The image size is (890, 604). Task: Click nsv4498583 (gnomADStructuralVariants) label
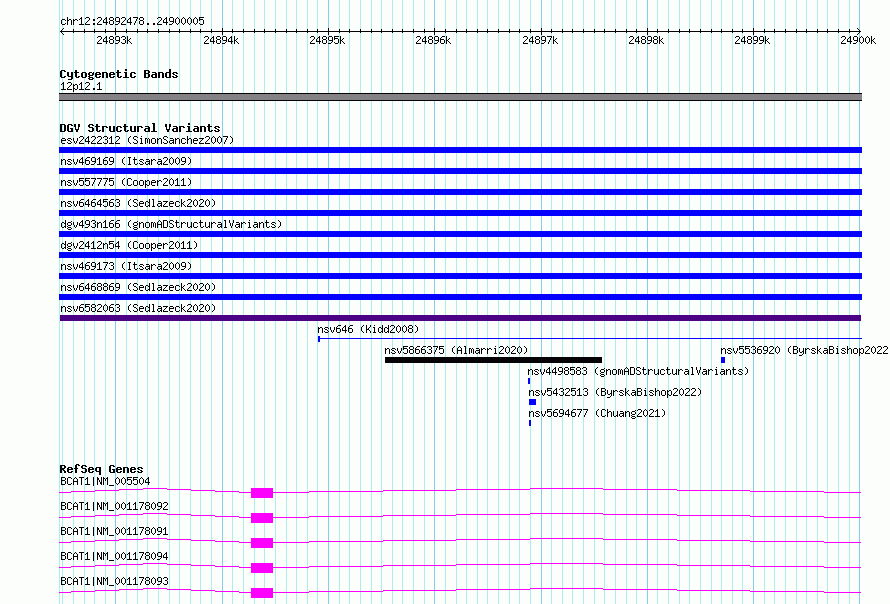tap(639, 371)
